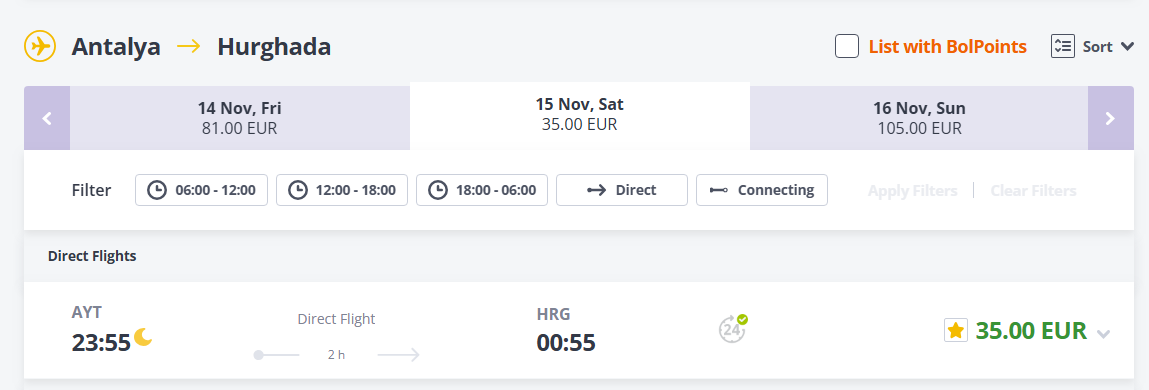
Task: Click the yellow arrow between Antalya and Hurghada
Action: tap(189, 47)
